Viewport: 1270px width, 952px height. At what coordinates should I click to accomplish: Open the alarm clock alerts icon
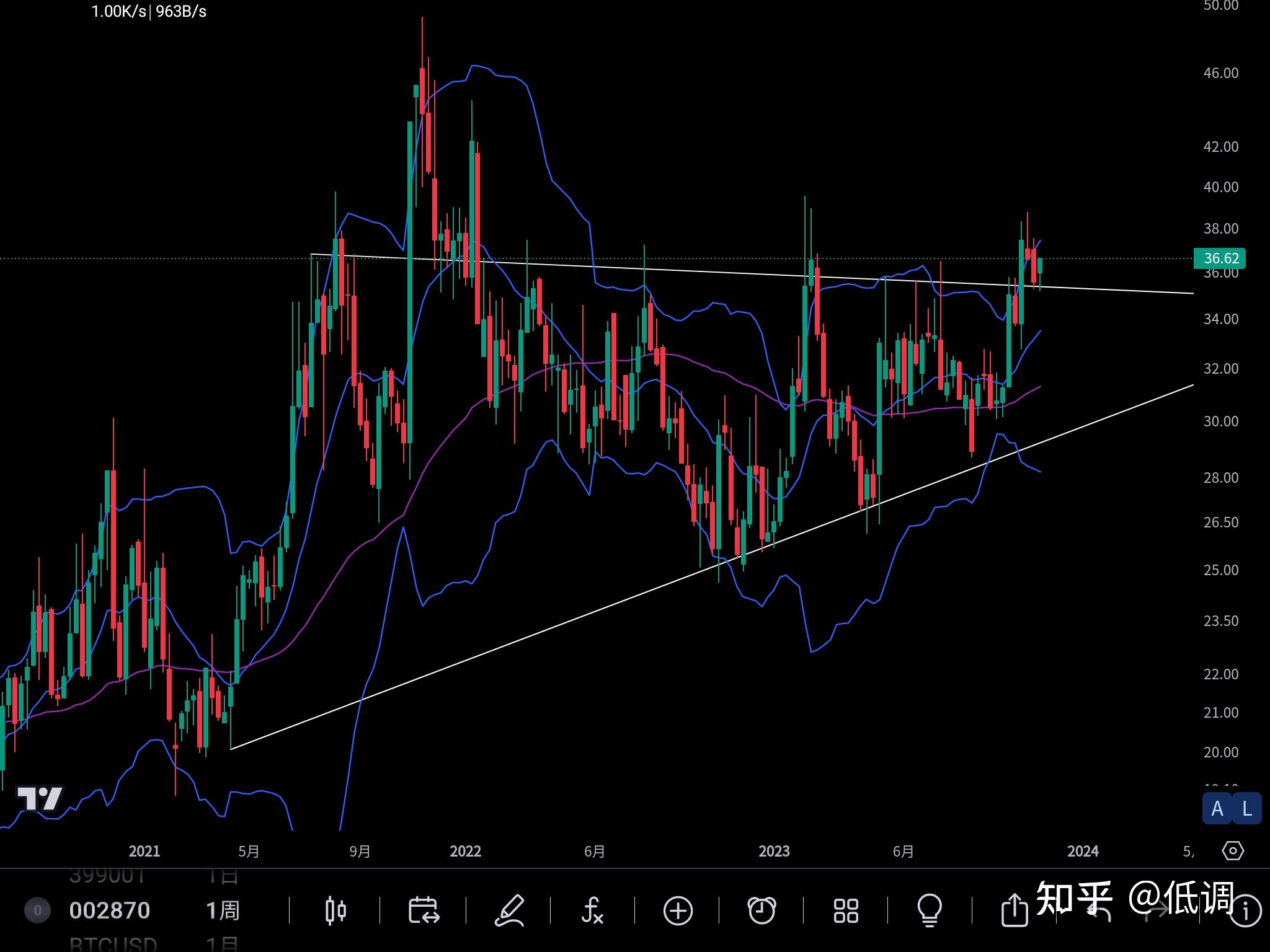(762, 910)
